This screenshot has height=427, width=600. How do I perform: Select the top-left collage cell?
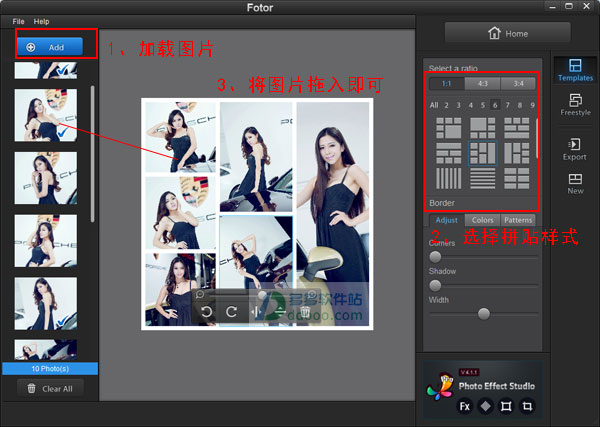click(181, 137)
